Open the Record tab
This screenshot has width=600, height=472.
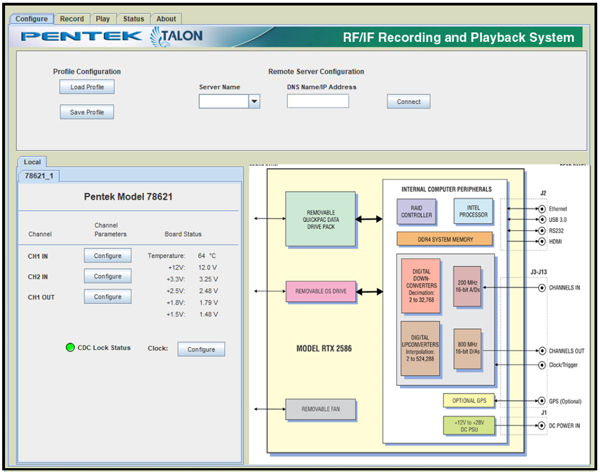pyautogui.click(x=72, y=19)
